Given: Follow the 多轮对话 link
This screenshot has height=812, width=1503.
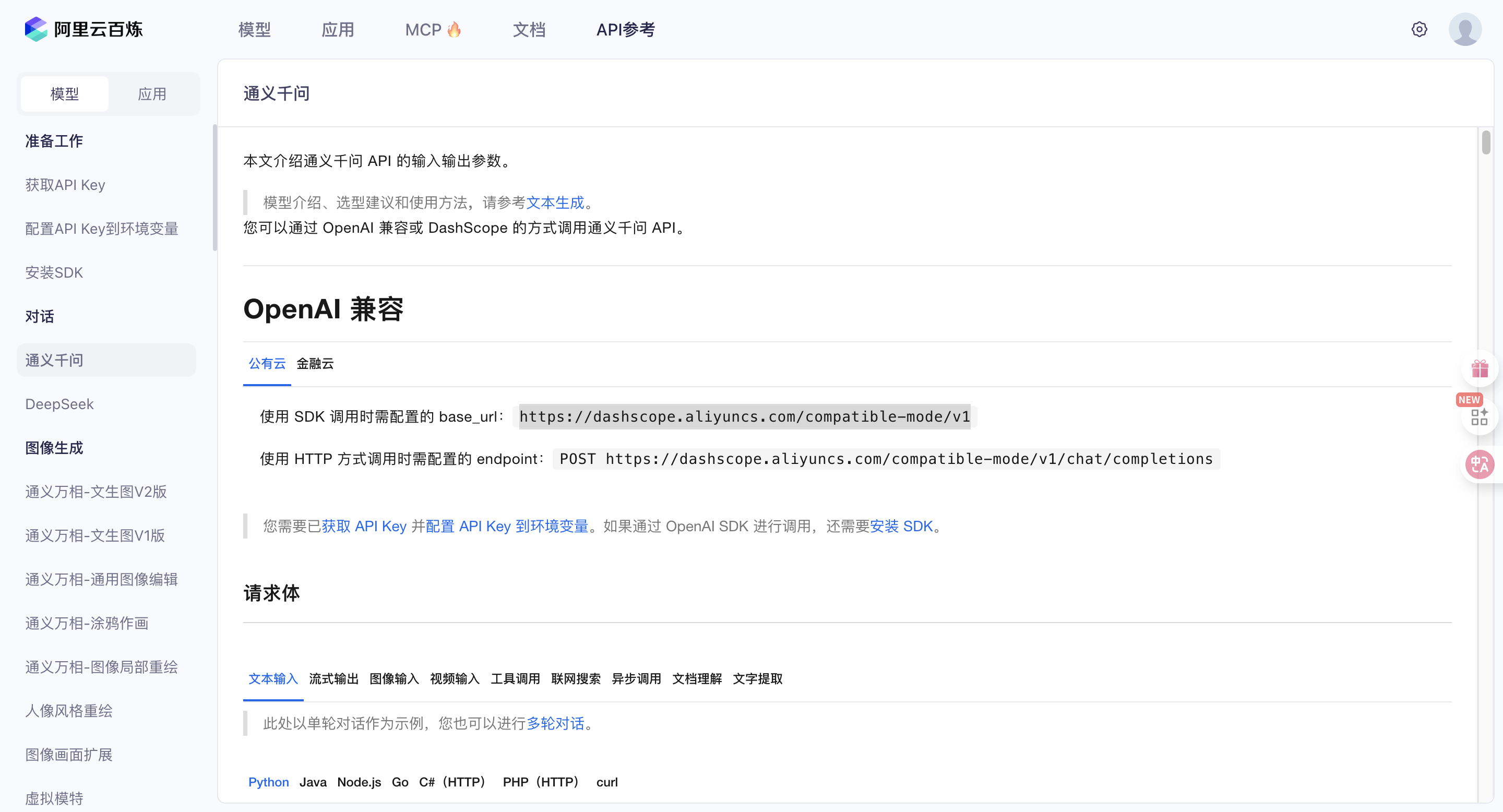Looking at the screenshot, I should 555,724.
